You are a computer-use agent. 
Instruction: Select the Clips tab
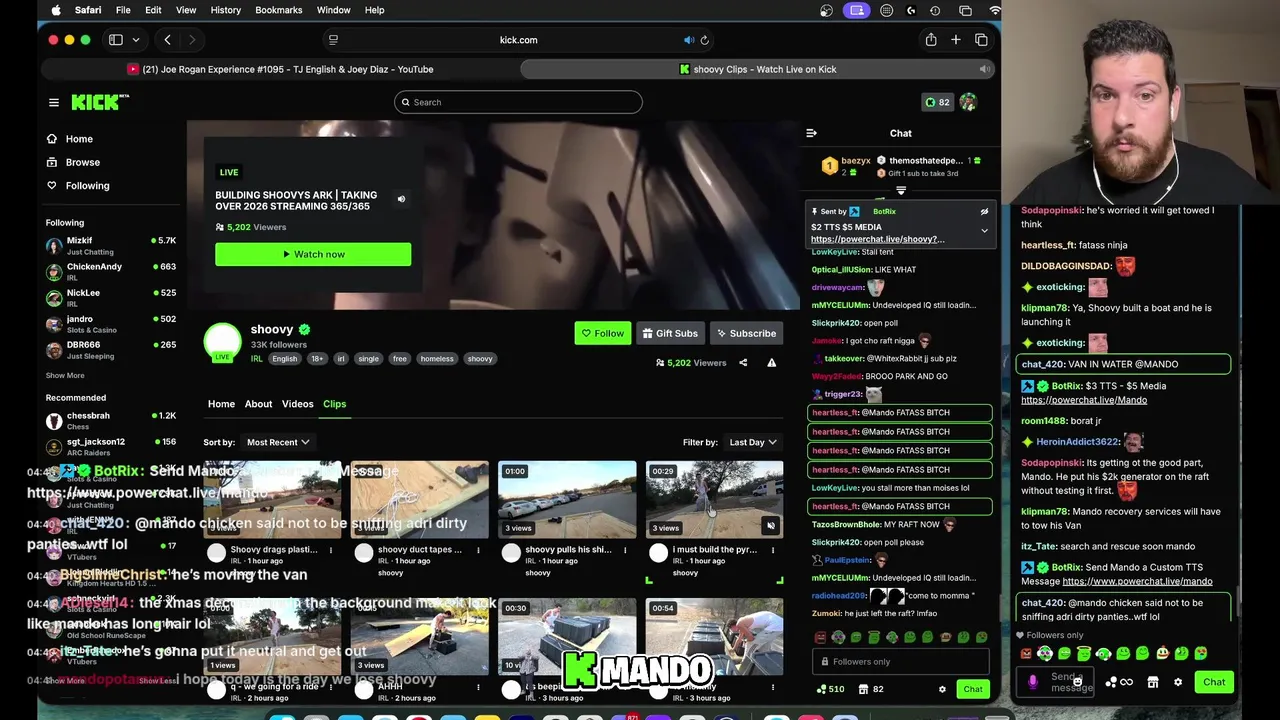click(x=334, y=404)
